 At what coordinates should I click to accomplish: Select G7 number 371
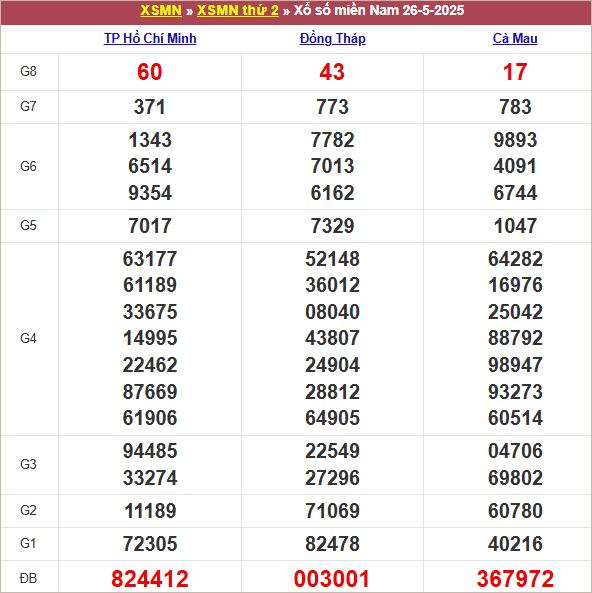(x=150, y=107)
